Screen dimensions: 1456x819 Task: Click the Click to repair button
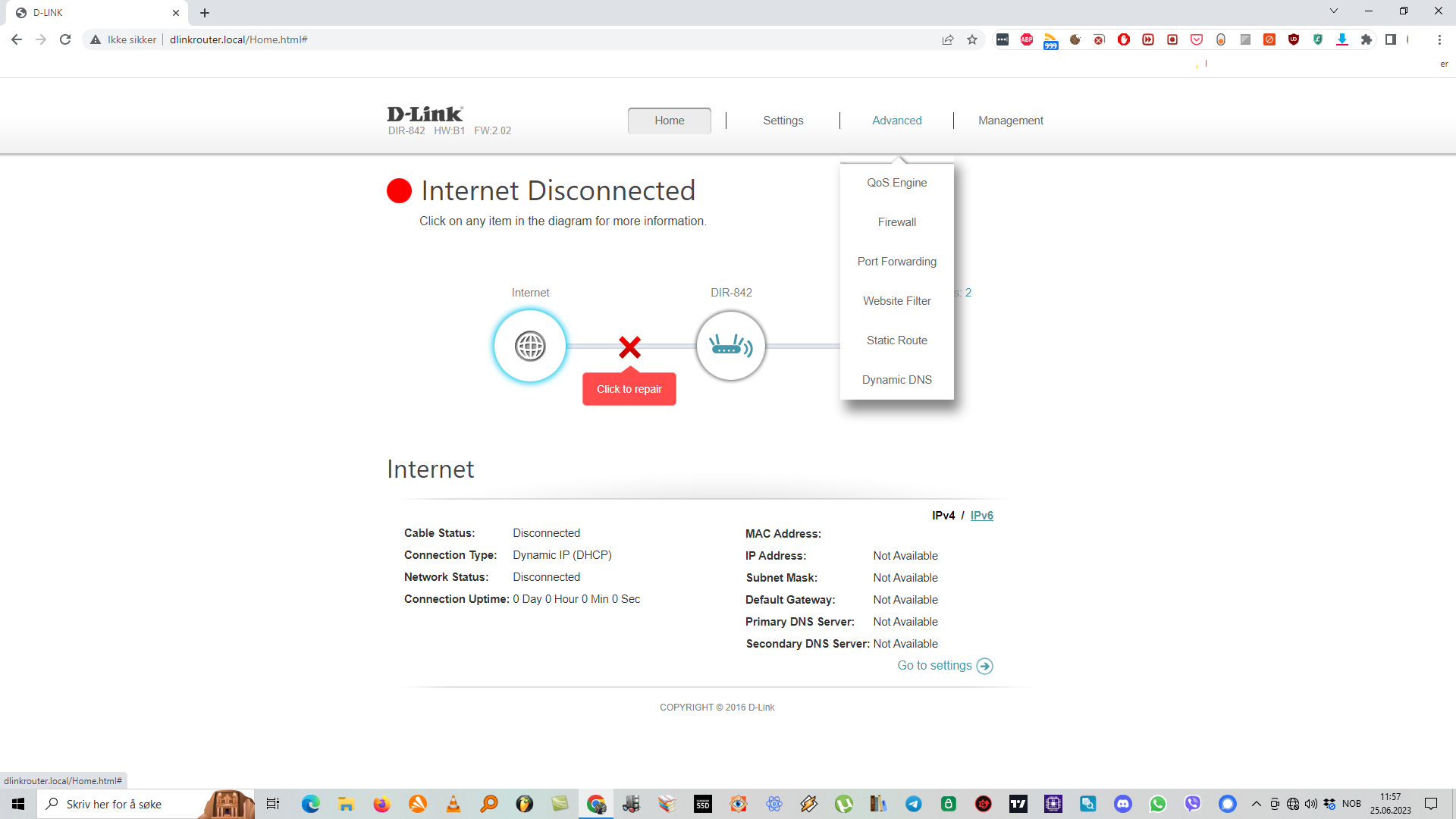tap(629, 389)
